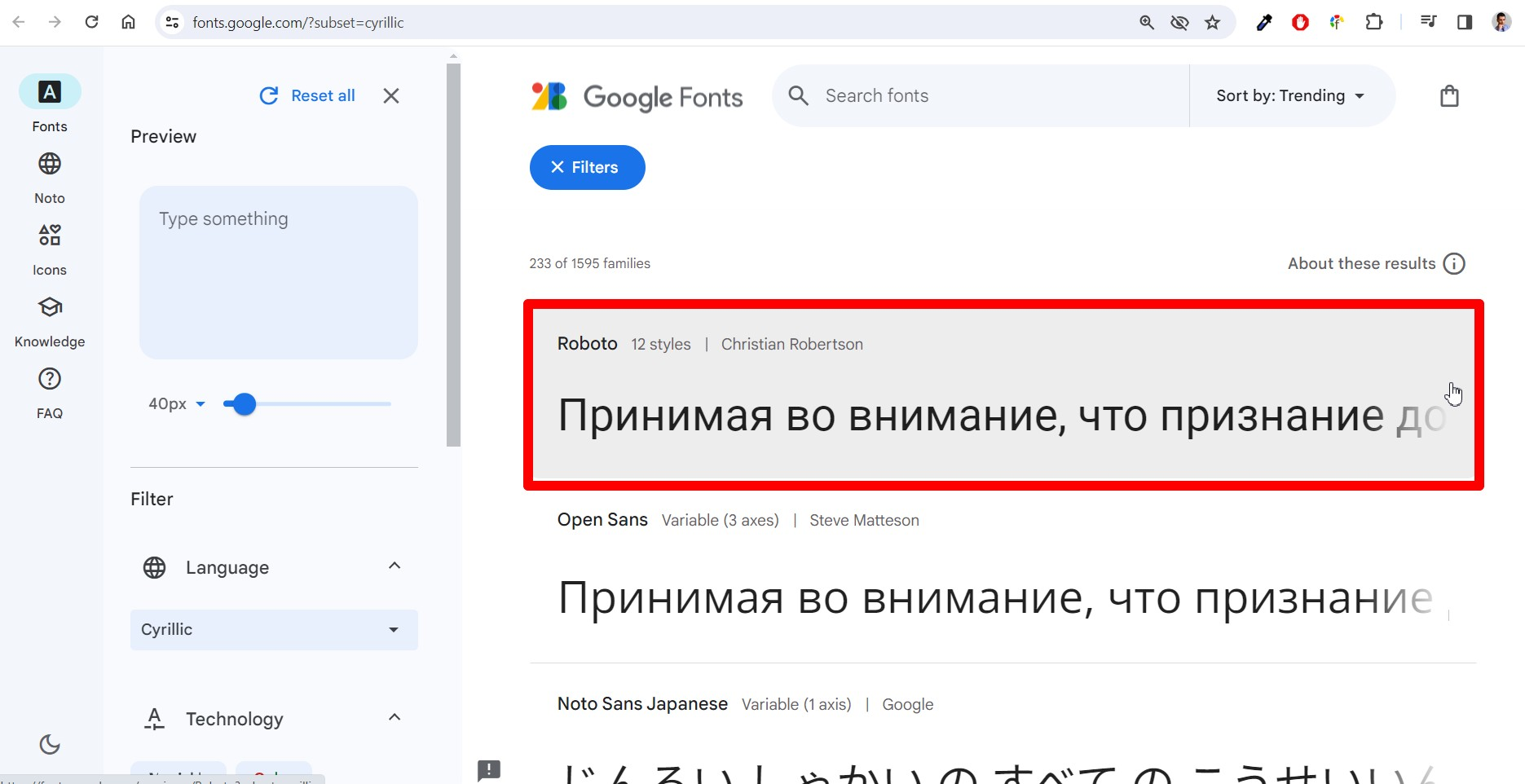The width and height of the screenshot is (1525, 784).
Task: Click Reset all filters
Action: tap(307, 96)
